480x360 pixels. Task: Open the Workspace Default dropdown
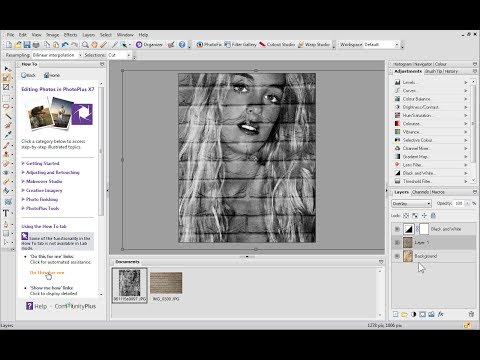381,45
